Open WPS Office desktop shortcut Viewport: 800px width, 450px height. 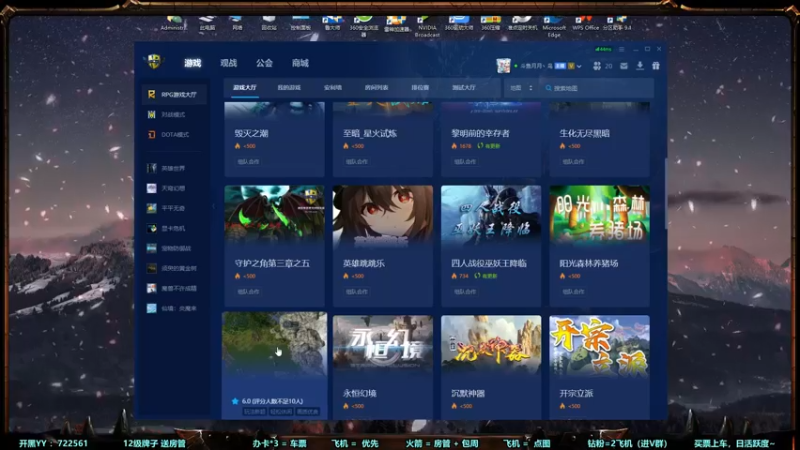point(585,24)
